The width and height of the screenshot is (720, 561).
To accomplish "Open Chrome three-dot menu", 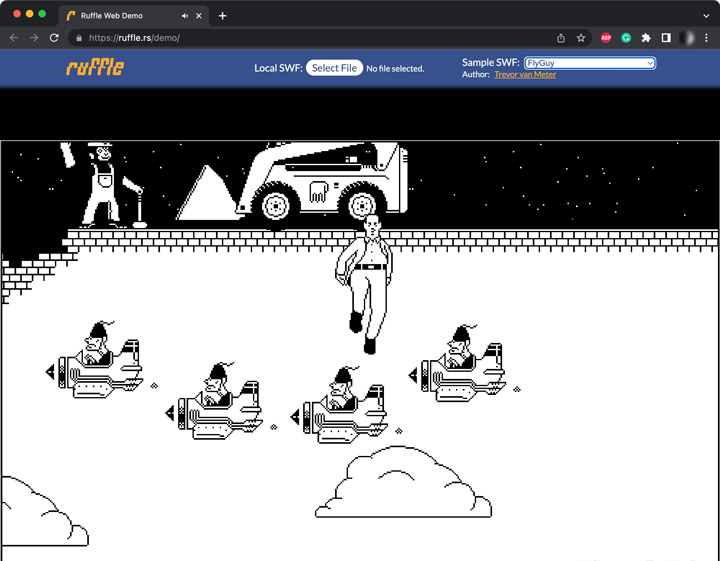I will tap(706, 38).
